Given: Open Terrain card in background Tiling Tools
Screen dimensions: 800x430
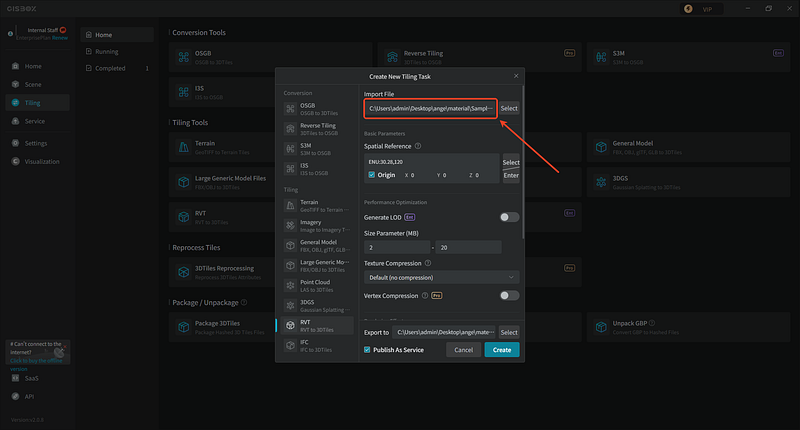Looking at the screenshot, I should (222, 147).
